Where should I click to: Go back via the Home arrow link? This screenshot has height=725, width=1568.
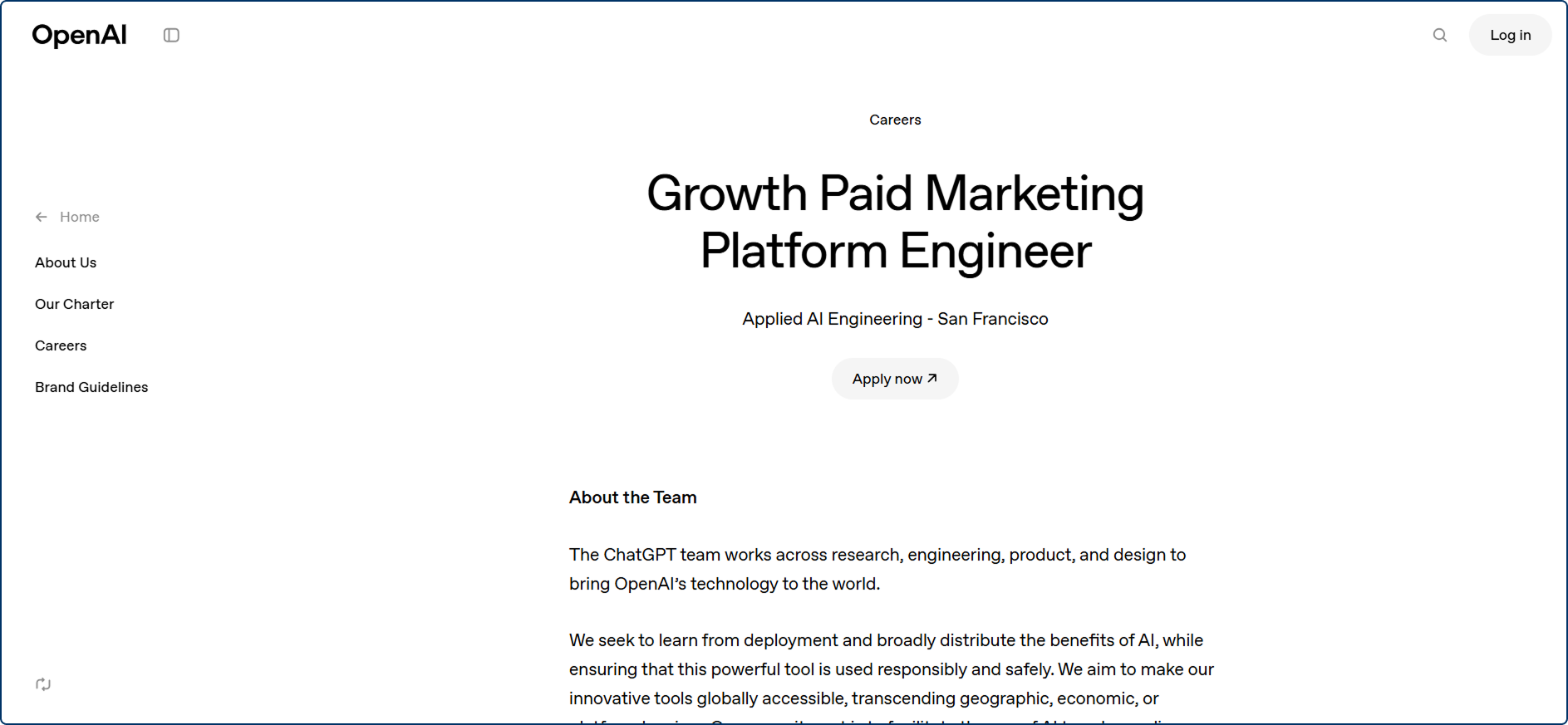point(67,217)
